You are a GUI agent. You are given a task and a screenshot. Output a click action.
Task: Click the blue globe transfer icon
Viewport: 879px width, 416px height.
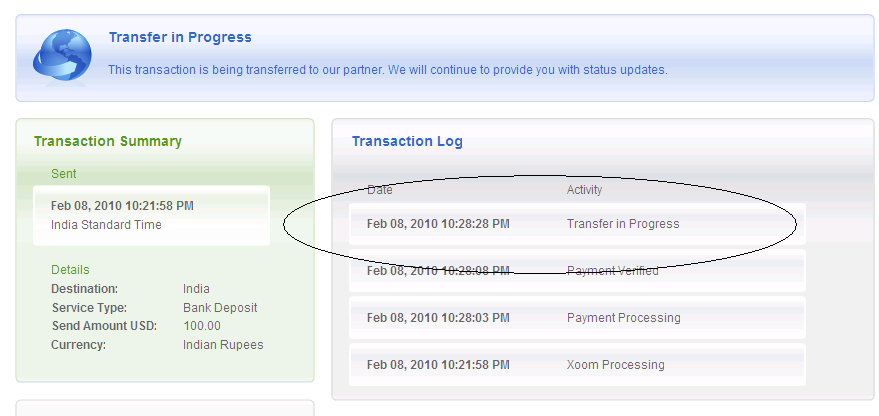[x=62, y=56]
